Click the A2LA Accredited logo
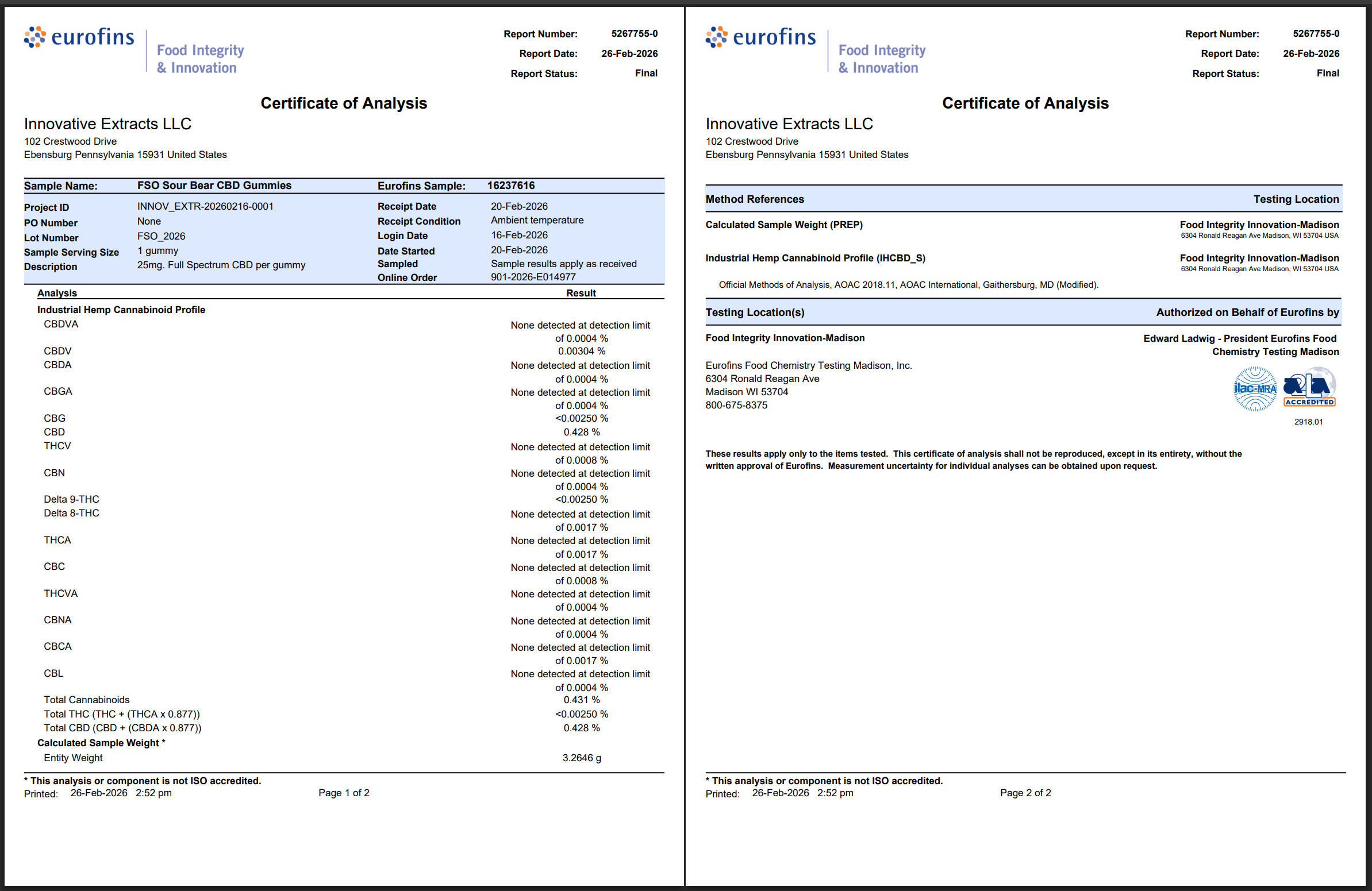Image resolution: width=1372 pixels, height=891 pixels. tap(1309, 388)
